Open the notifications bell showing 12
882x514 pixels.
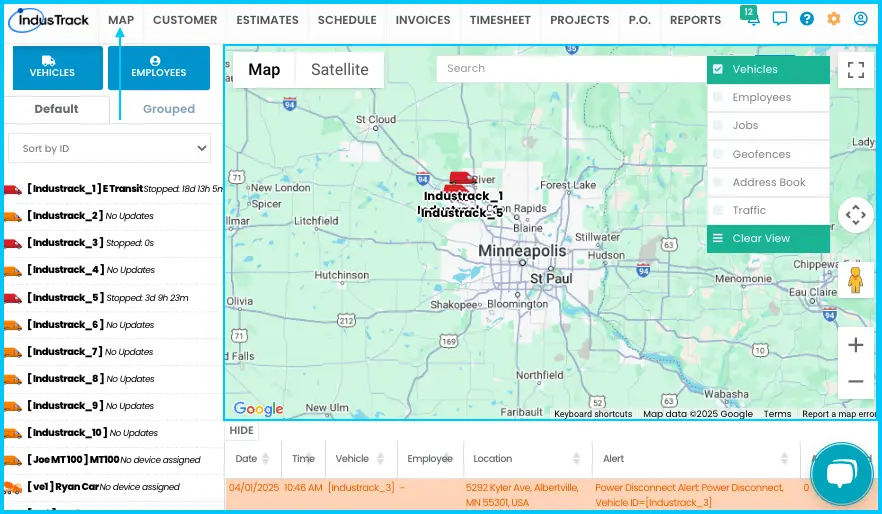(750, 17)
